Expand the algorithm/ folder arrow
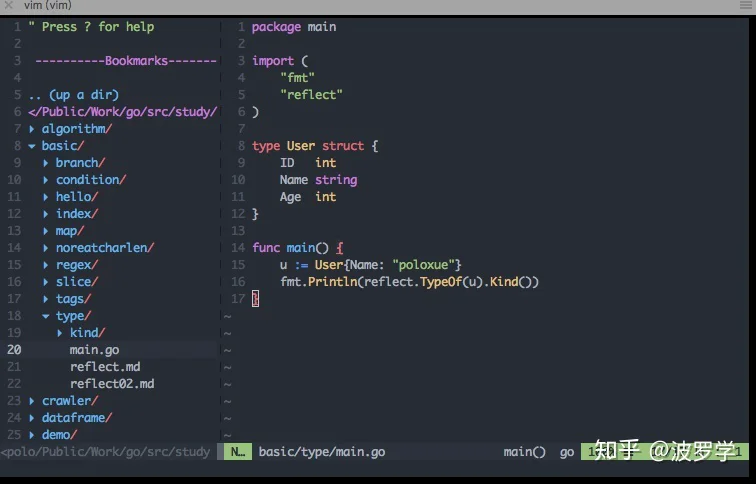Screen dimensions: 756x484 point(32,129)
